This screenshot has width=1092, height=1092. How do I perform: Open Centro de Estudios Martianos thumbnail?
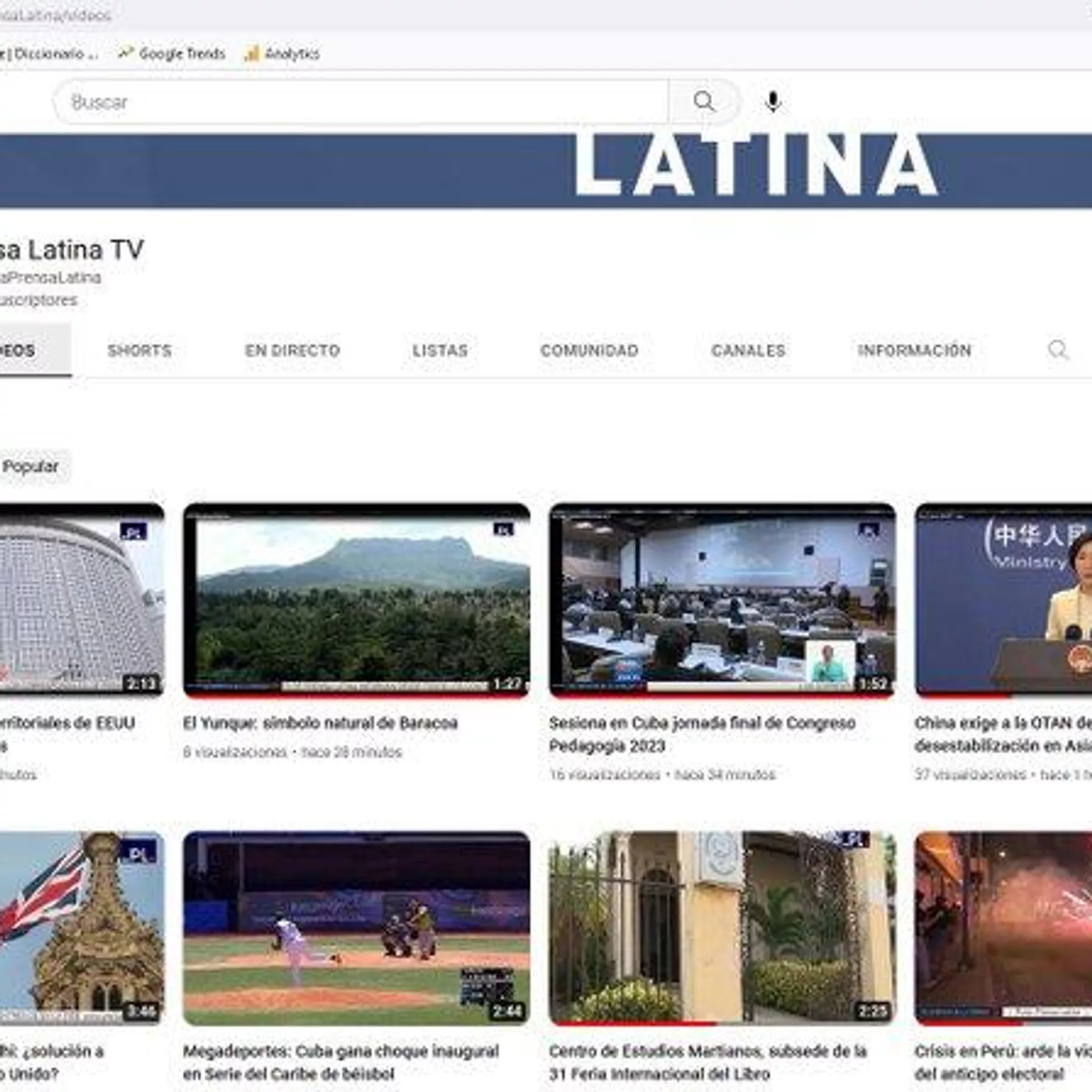722,928
